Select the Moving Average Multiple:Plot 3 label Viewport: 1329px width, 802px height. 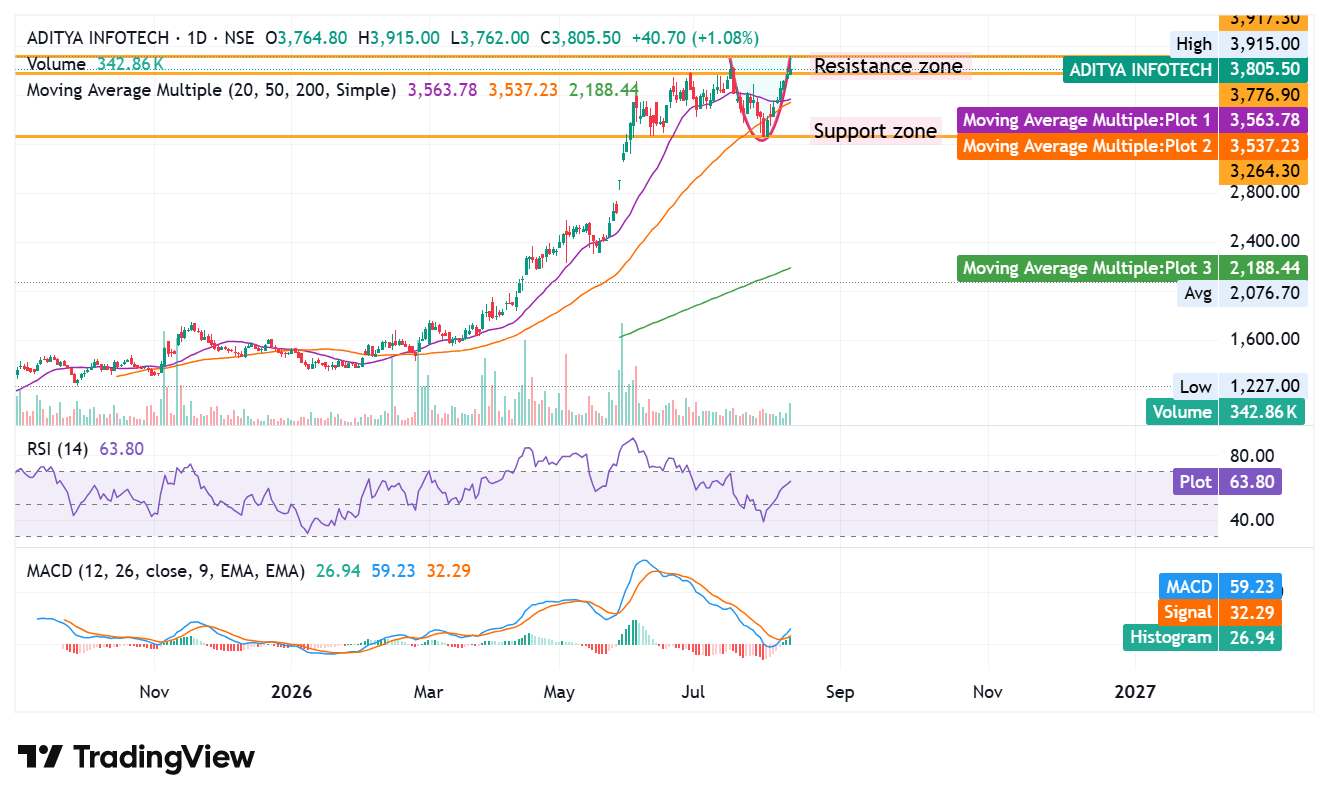(x=1087, y=268)
